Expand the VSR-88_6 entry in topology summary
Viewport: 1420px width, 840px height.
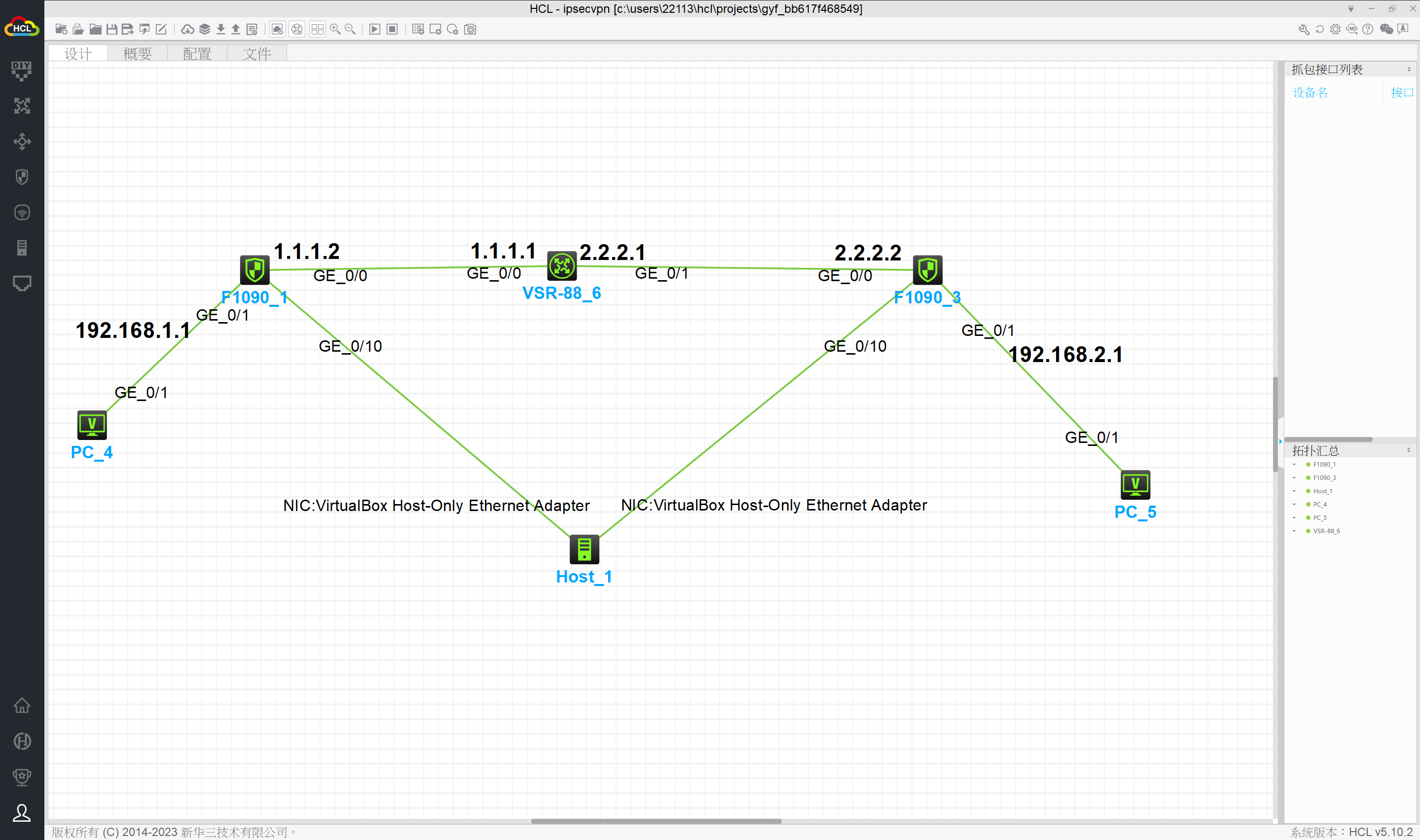point(1294,531)
